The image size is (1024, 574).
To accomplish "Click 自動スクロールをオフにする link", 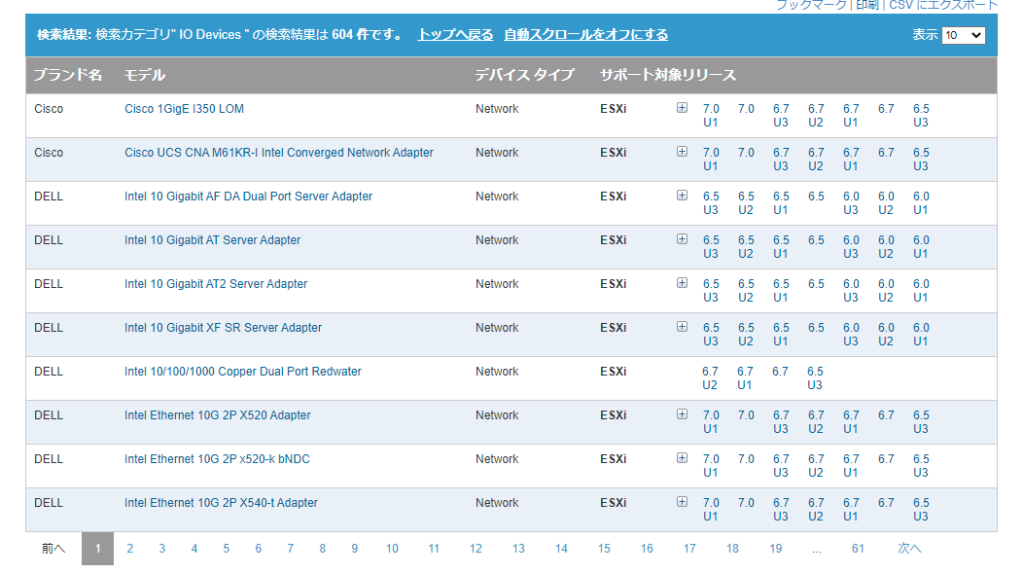I will point(586,35).
